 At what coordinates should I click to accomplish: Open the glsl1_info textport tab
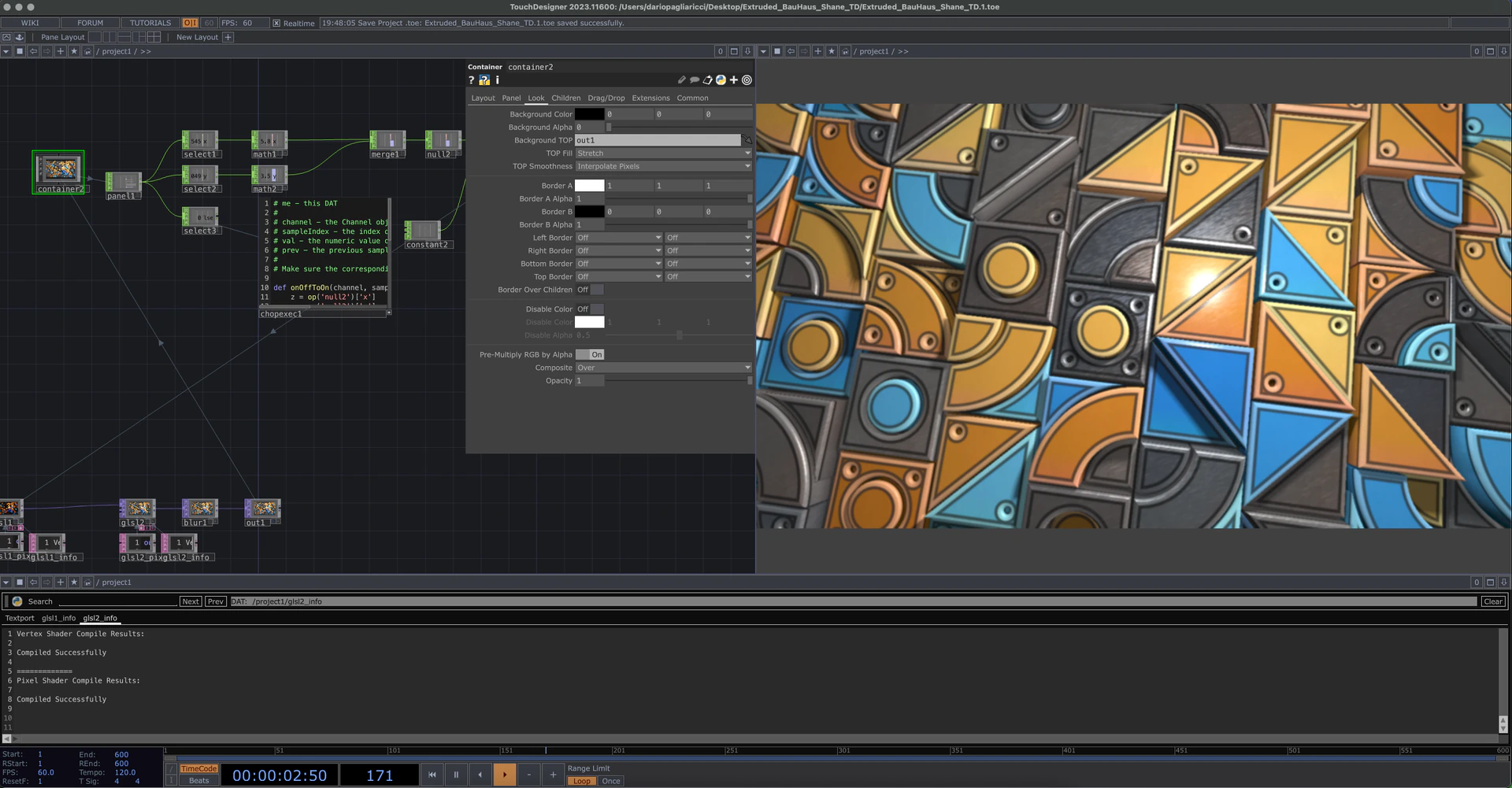pos(58,618)
